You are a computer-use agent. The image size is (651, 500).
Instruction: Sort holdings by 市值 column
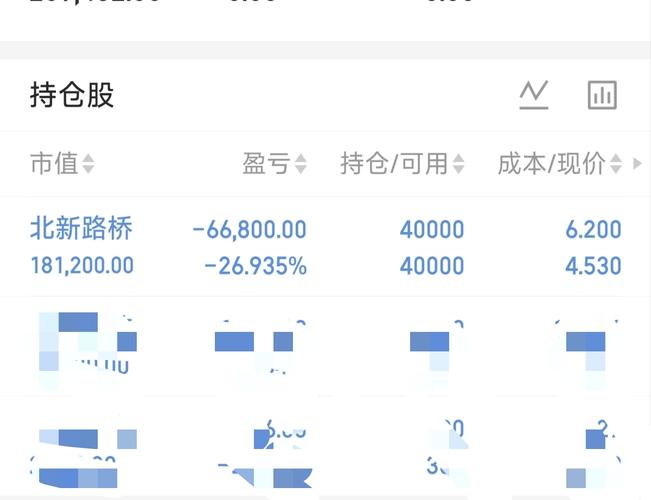(62, 163)
